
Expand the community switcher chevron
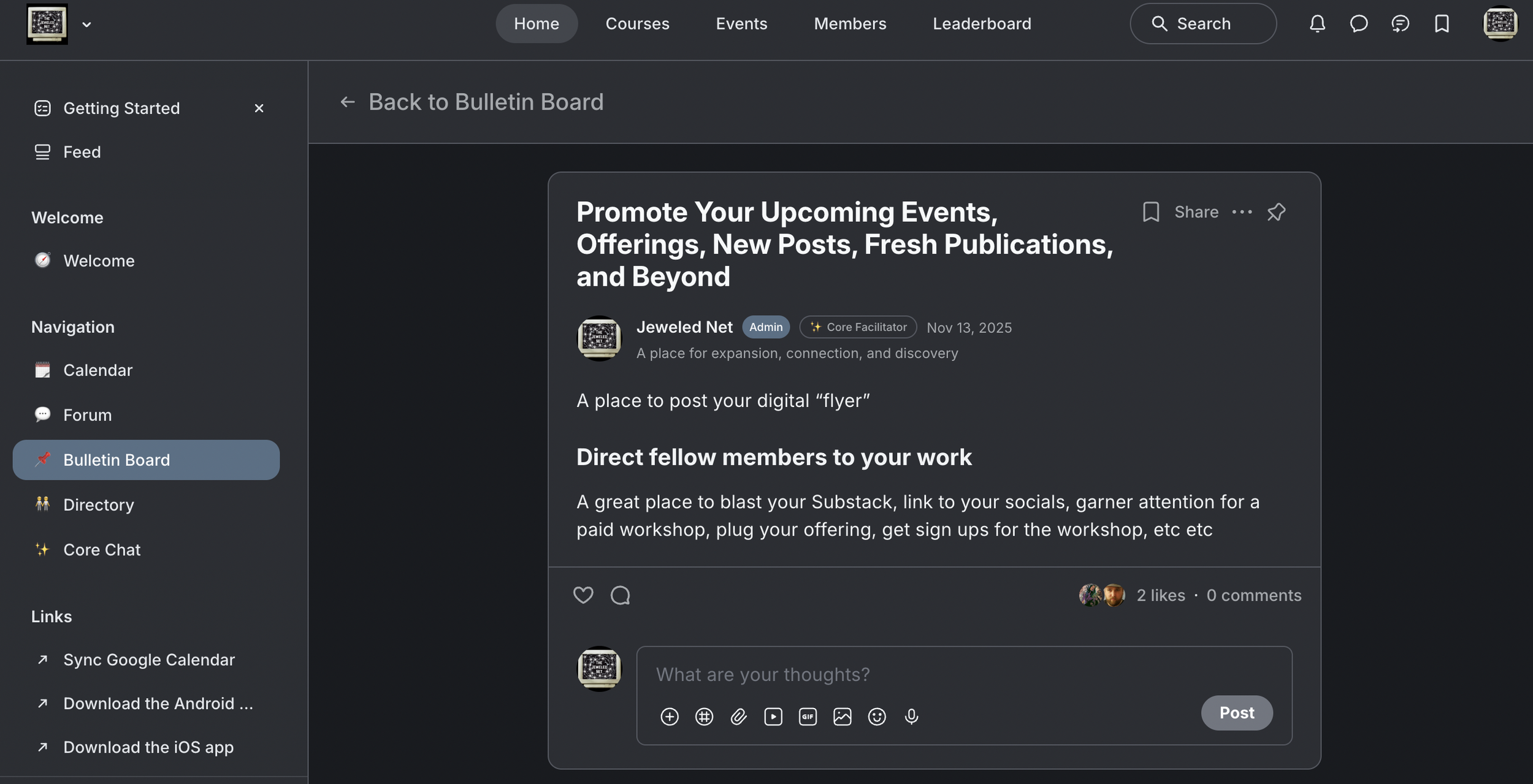(x=86, y=25)
